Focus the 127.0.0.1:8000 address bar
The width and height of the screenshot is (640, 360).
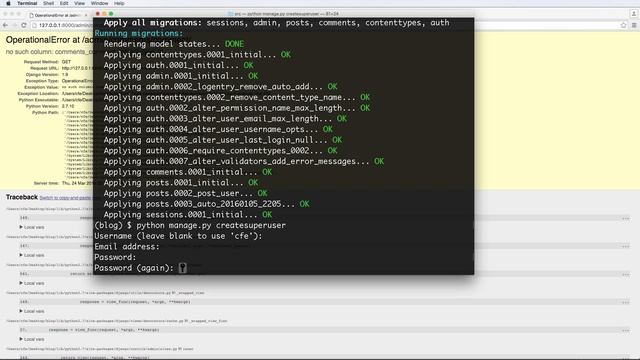coord(62,25)
